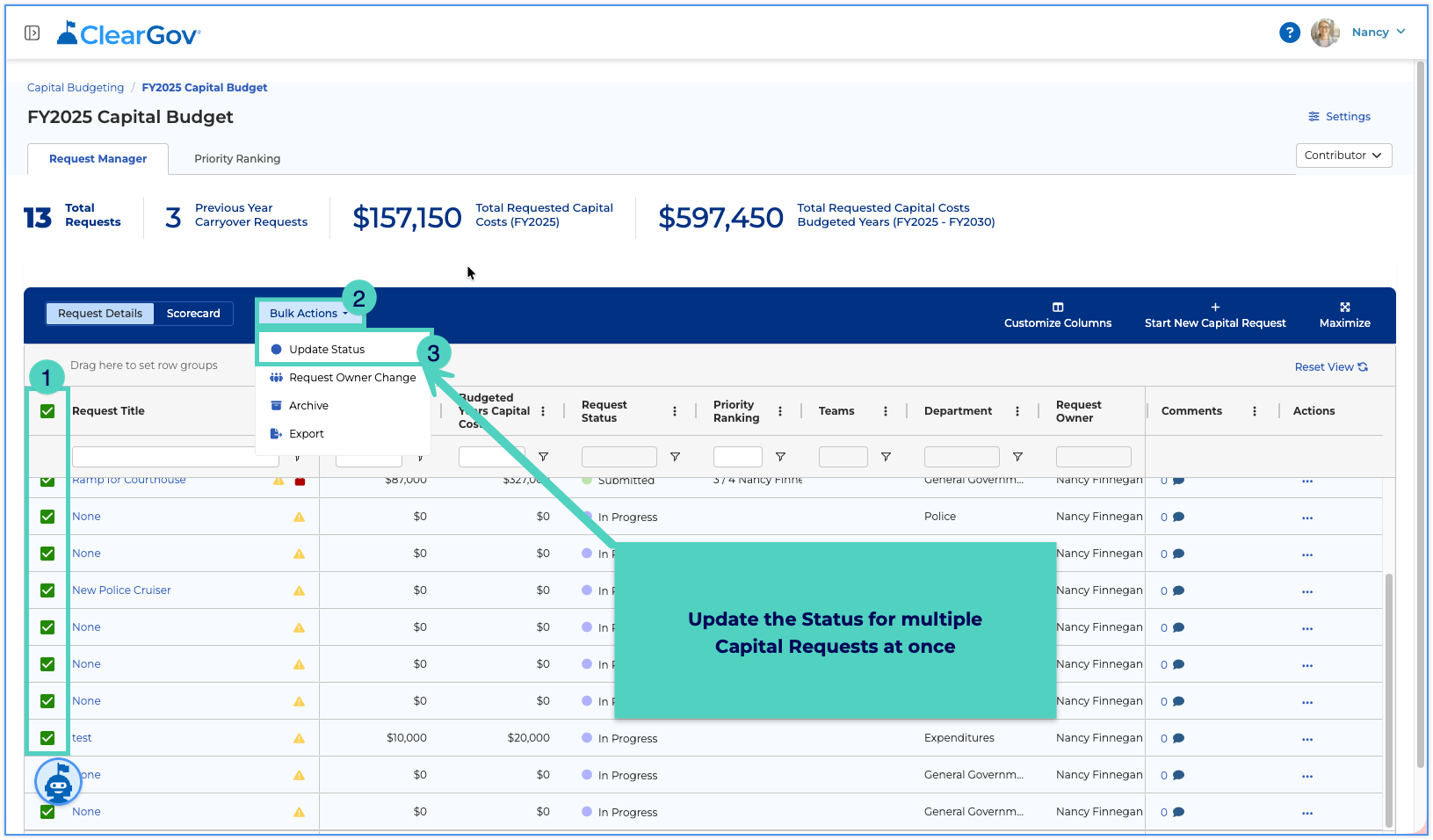Switch to the Priority Ranking tab
The image size is (1433, 840).
pyautogui.click(x=237, y=159)
